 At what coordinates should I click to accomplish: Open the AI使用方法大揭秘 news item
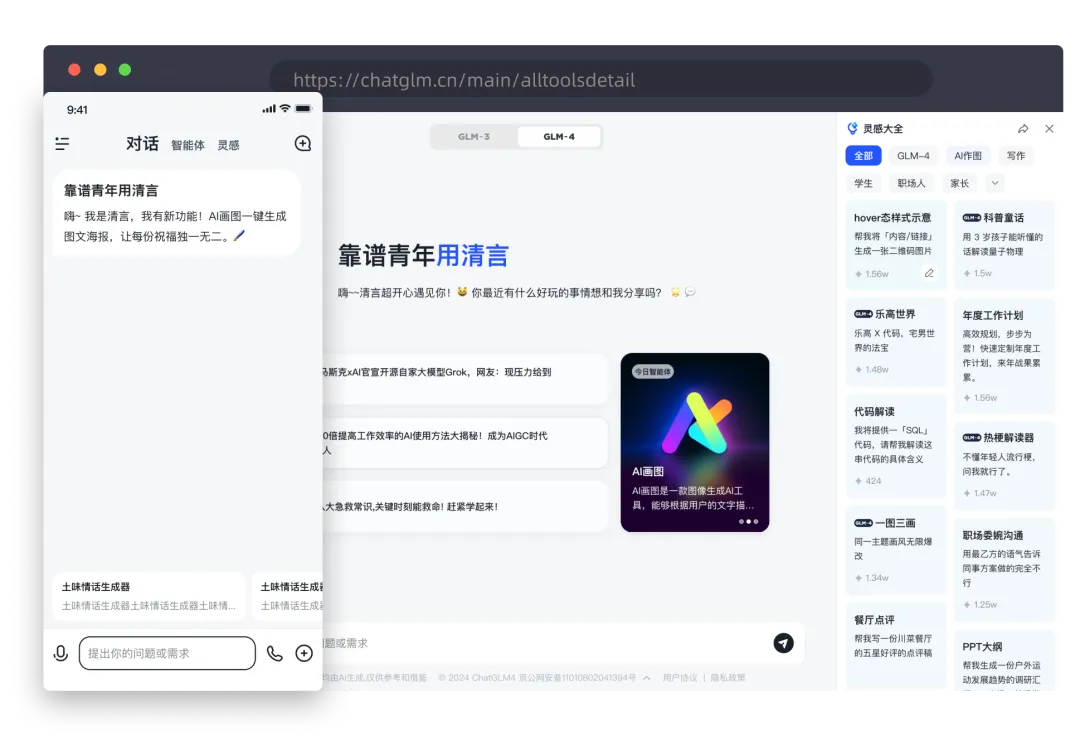coord(465,443)
